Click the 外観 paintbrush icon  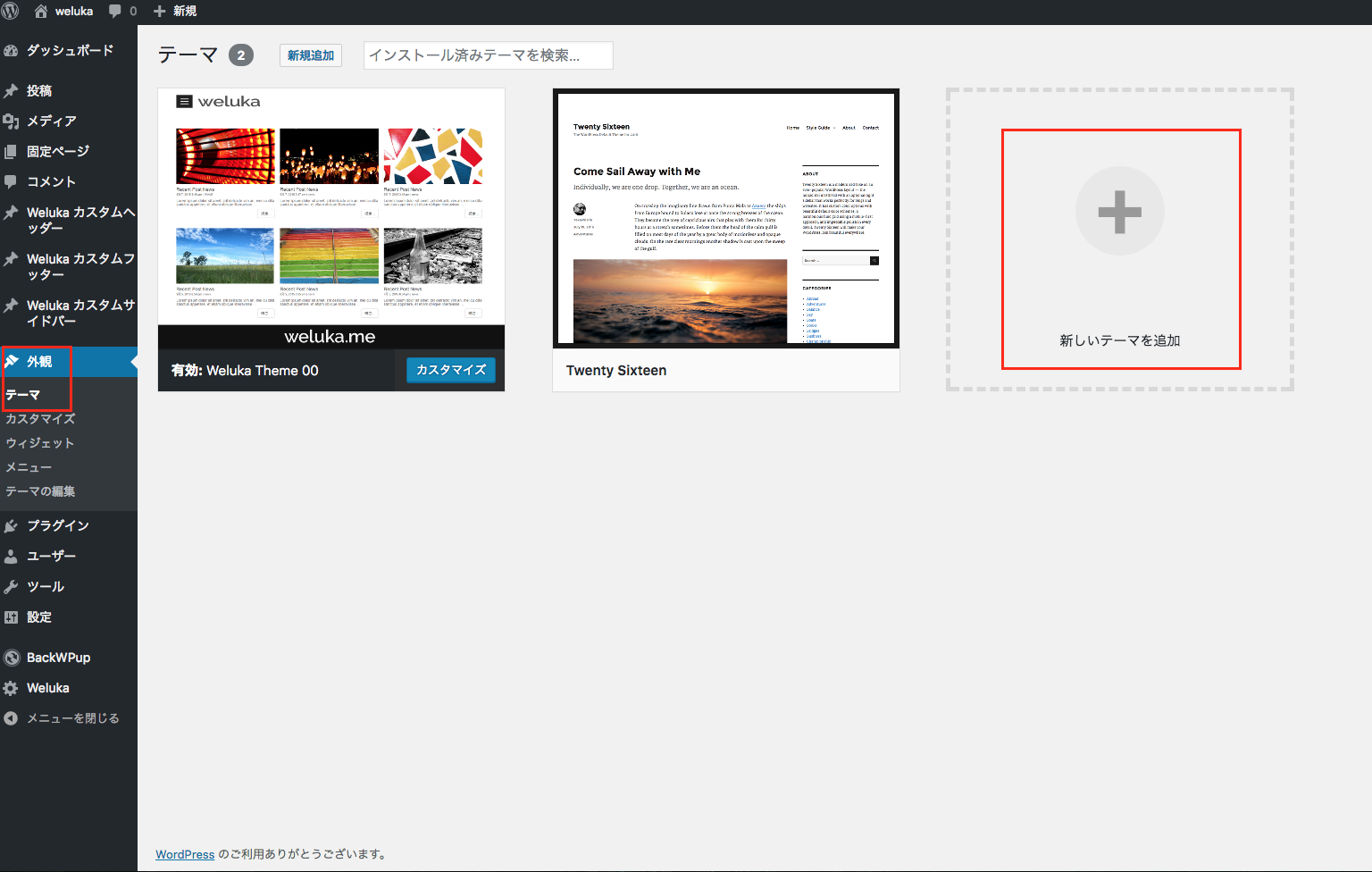11,362
